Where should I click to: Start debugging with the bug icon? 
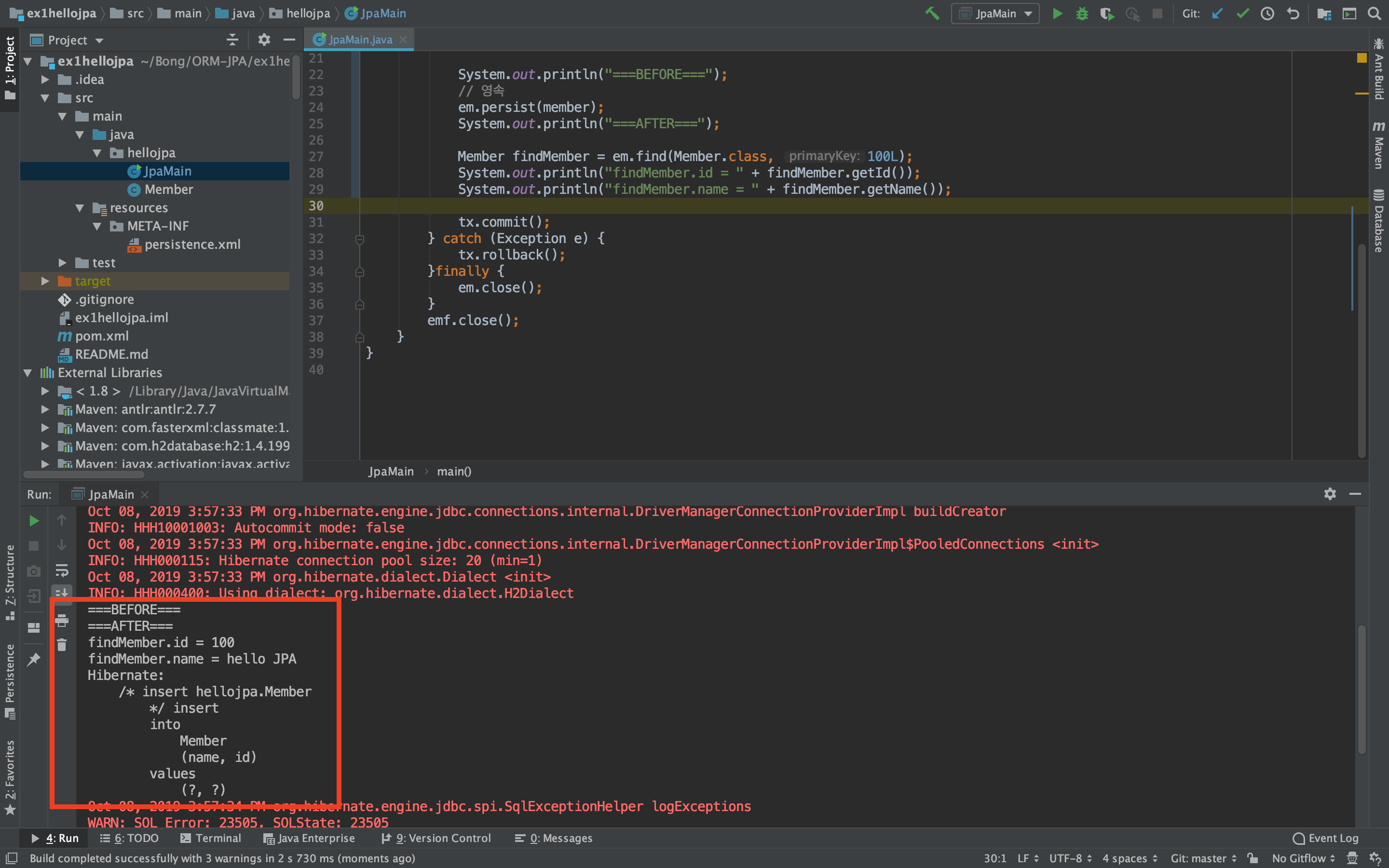(1082, 13)
